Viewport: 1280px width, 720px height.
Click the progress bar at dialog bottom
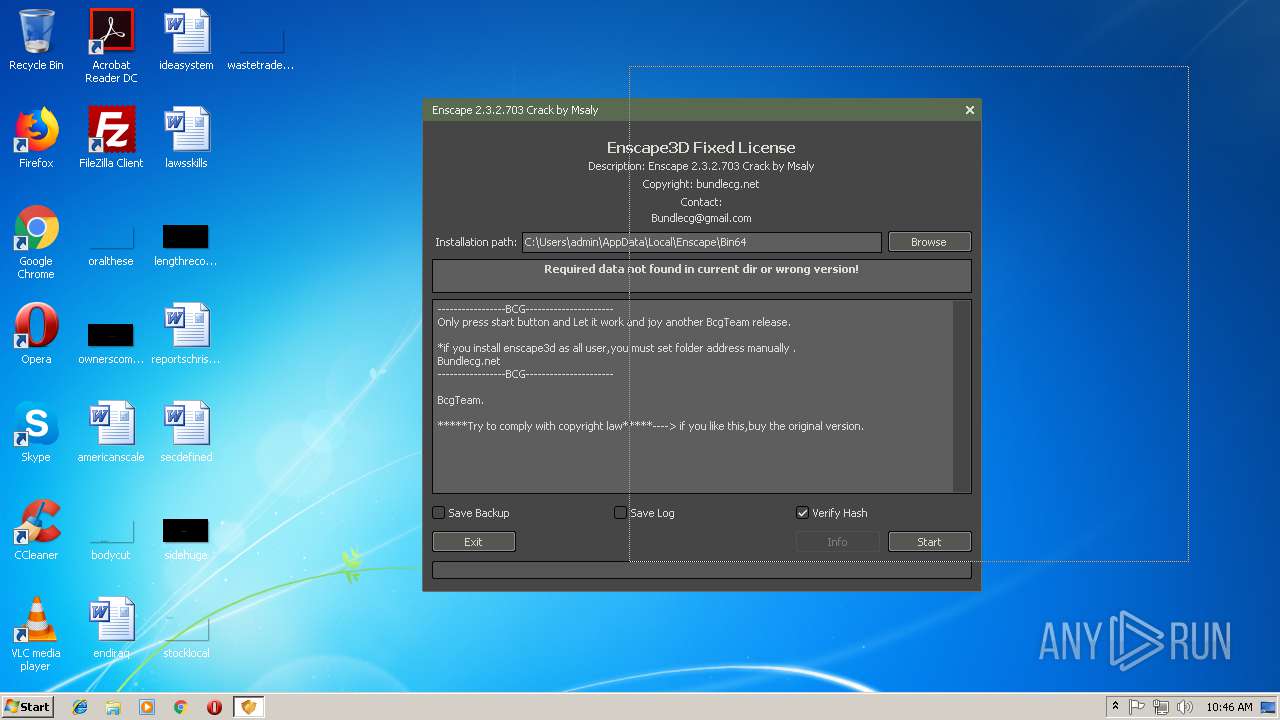coord(701,570)
